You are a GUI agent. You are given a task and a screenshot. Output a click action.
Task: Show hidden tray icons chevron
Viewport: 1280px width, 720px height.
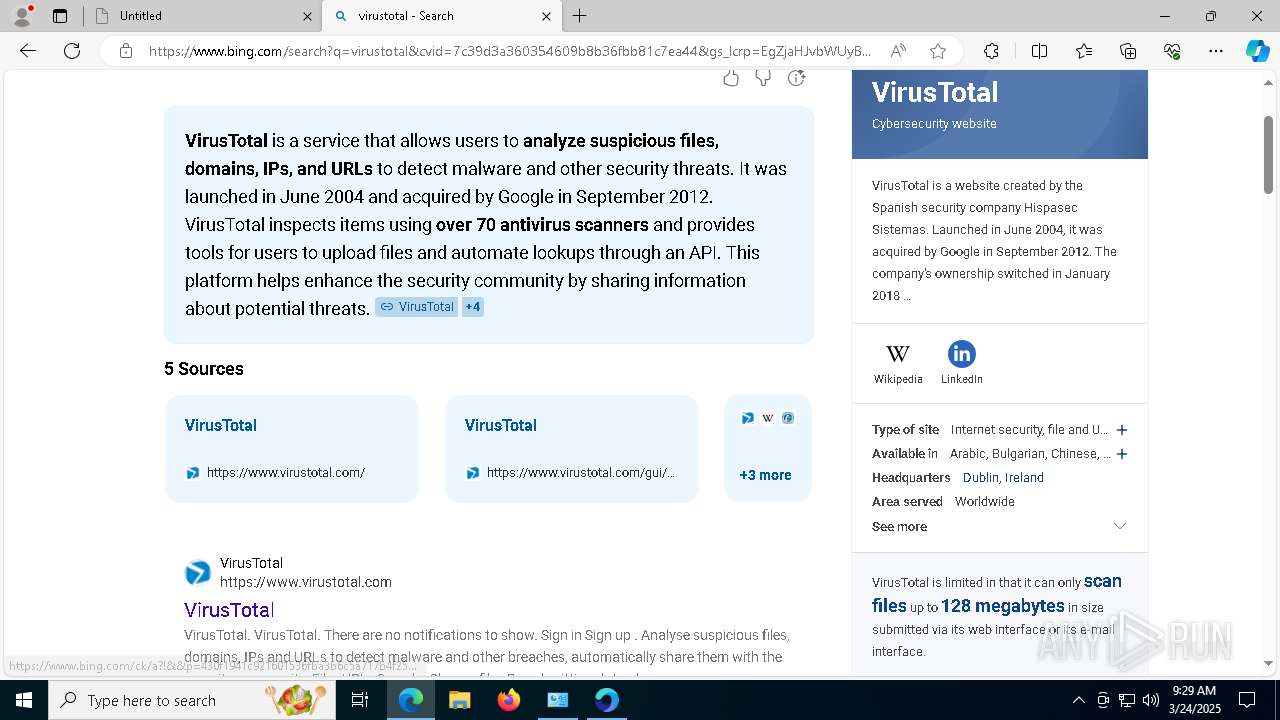click(x=1078, y=700)
